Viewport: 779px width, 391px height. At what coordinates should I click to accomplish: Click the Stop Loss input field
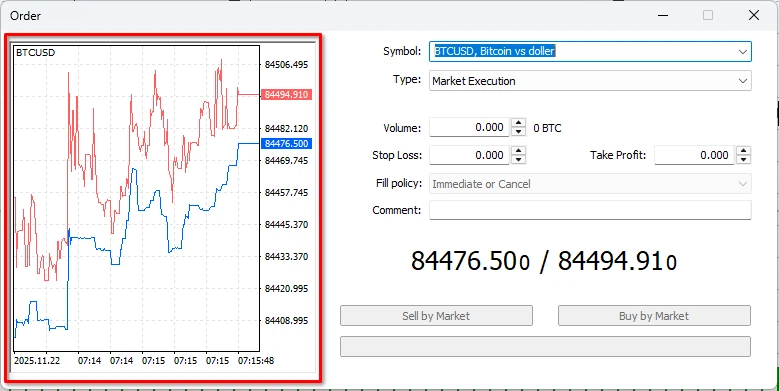(469, 155)
